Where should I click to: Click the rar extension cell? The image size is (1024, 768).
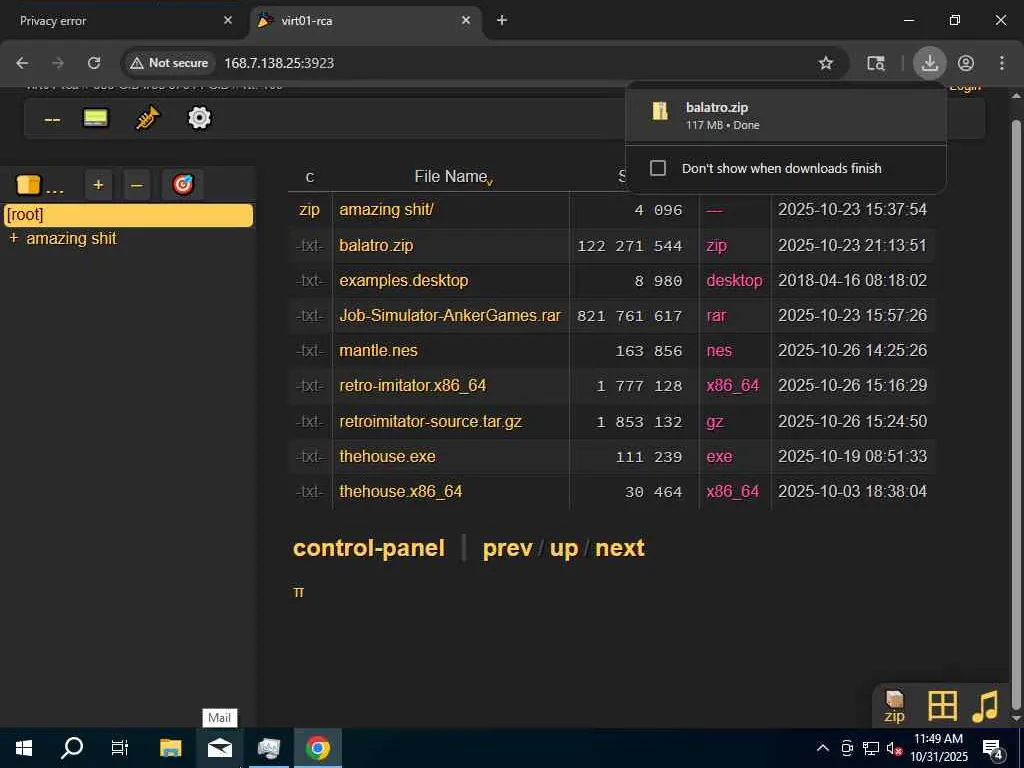click(x=716, y=315)
